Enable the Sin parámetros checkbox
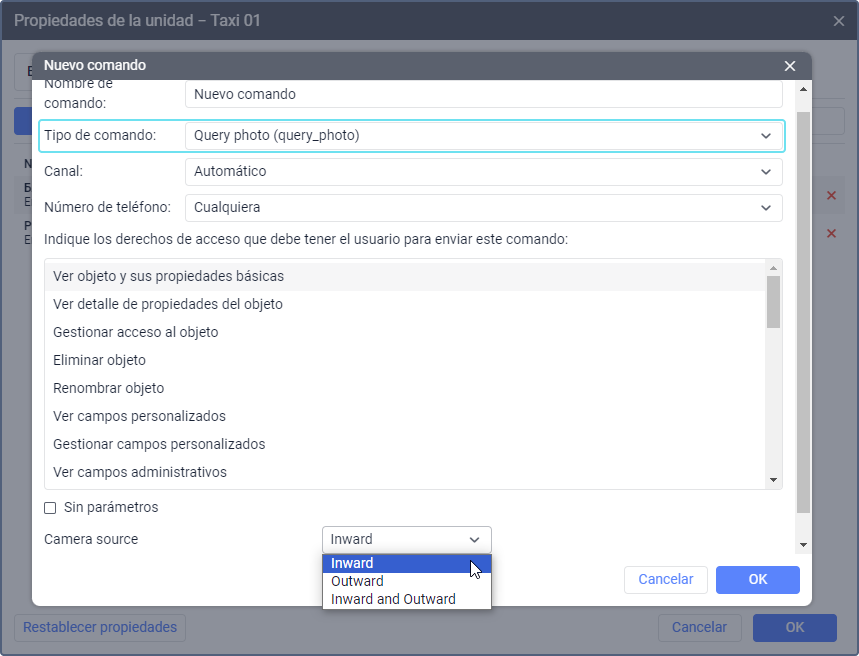The width and height of the screenshot is (859, 656). (50, 508)
